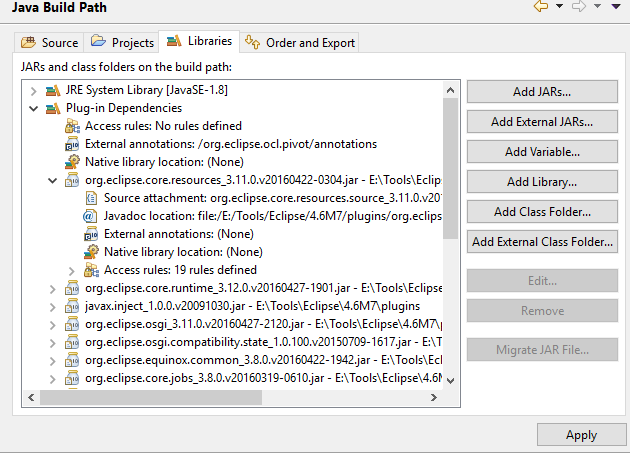Click the Order and Export tab's icon

pos(252,42)
